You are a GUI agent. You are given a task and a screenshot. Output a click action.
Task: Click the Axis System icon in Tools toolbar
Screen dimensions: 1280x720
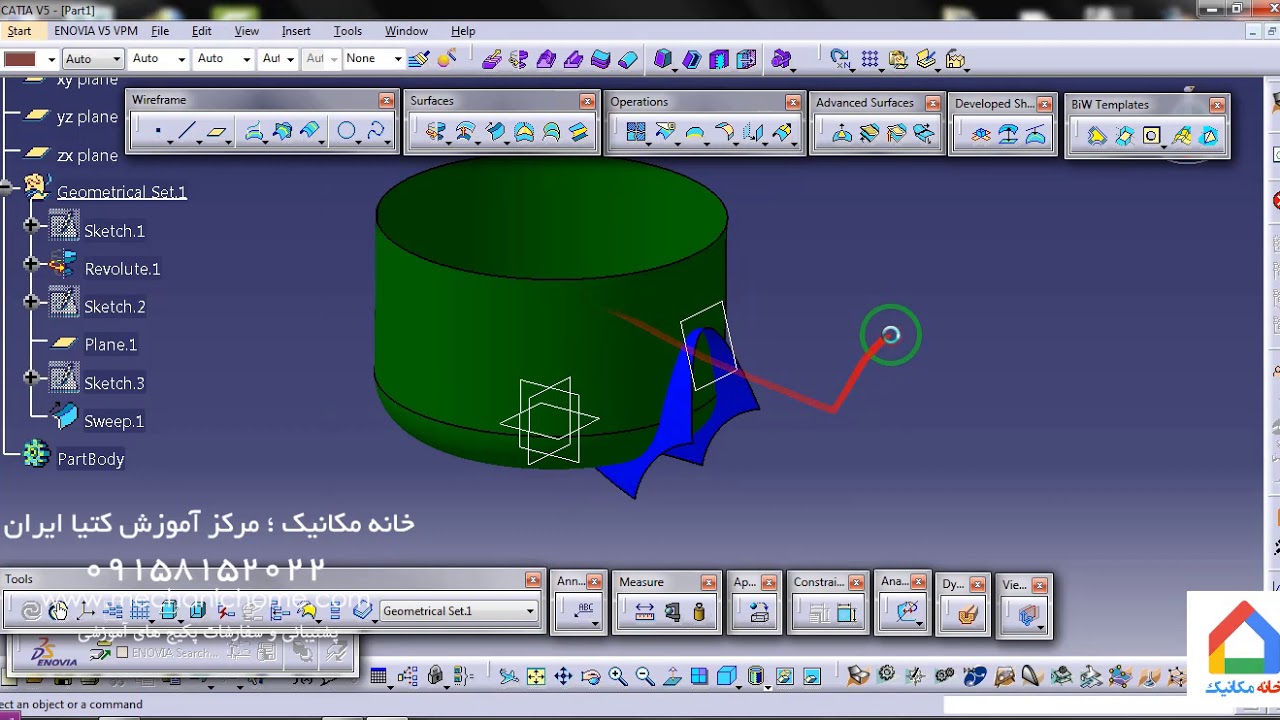[x=85, y=611]
